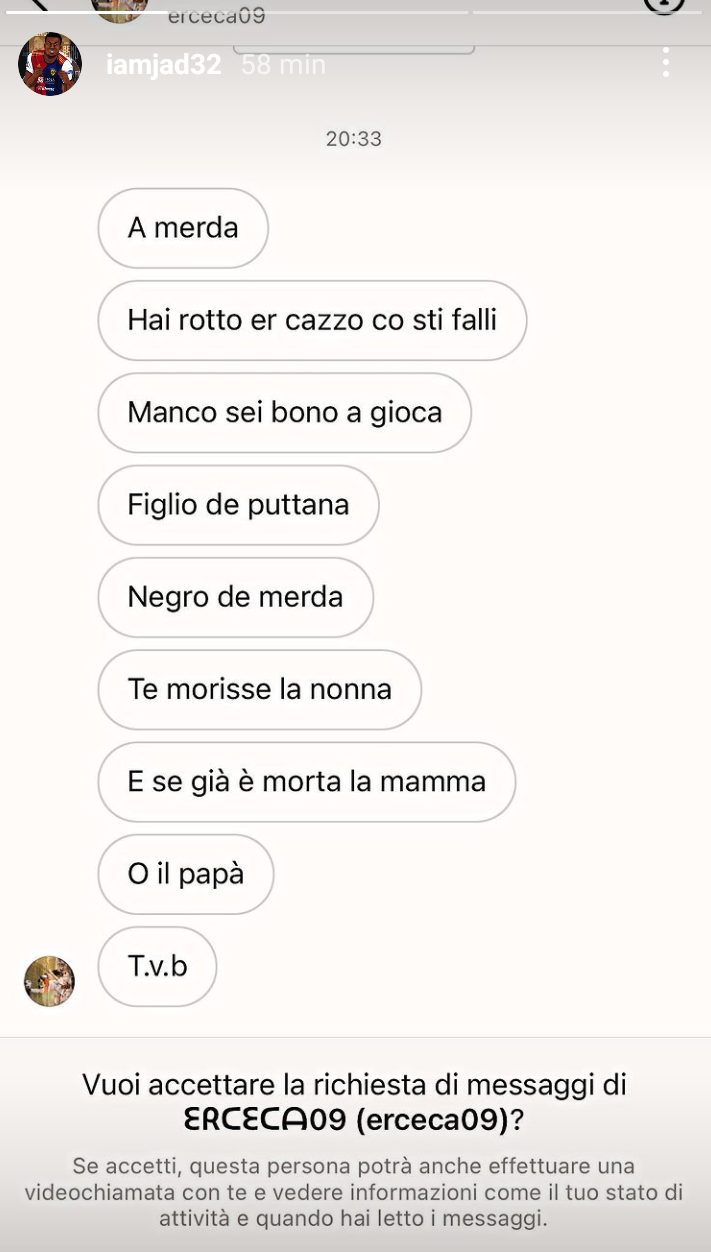Tap the 58 min story timestamp

click(284, 65)
